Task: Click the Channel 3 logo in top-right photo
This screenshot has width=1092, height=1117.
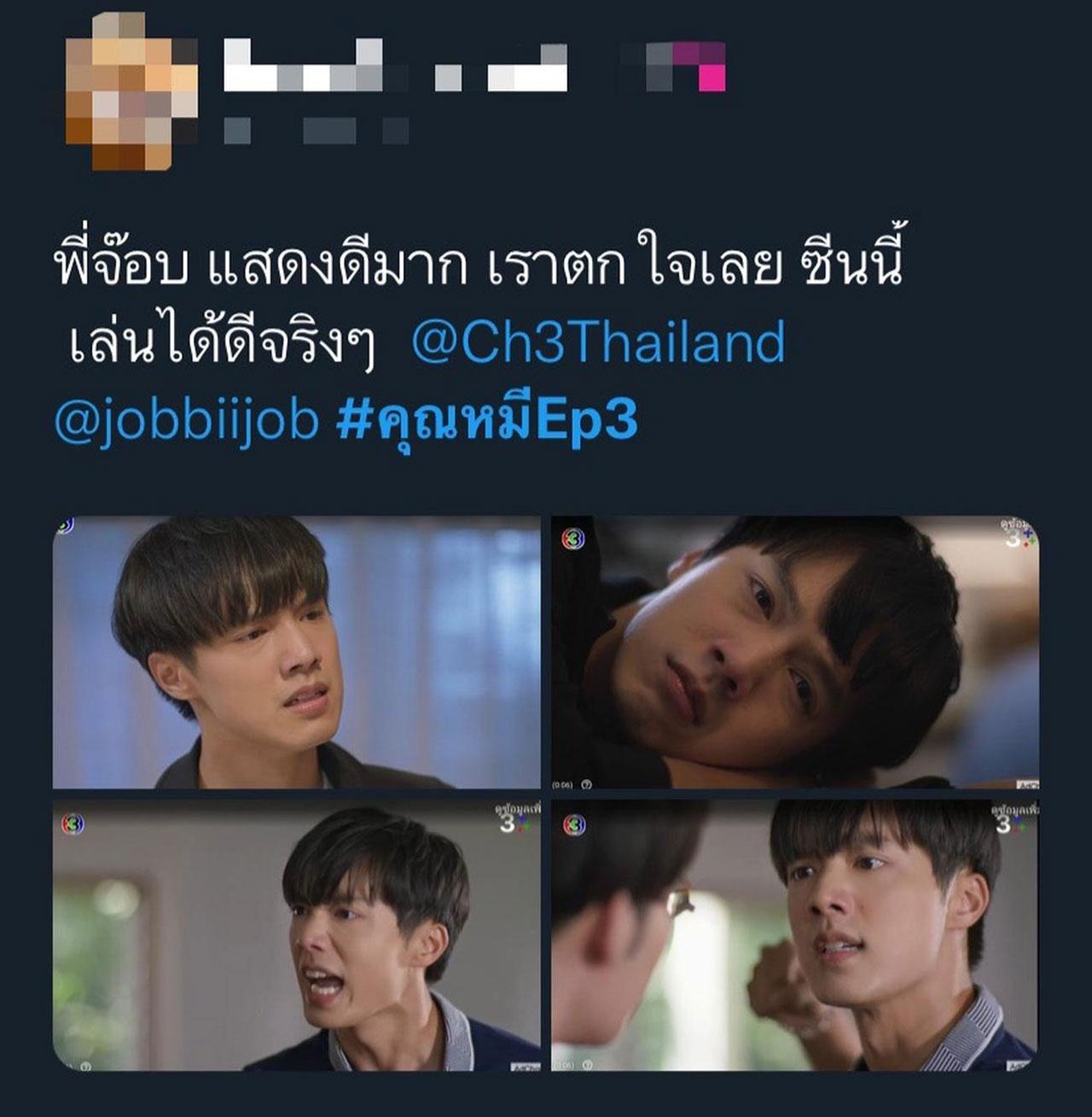Action: (575, 539)
